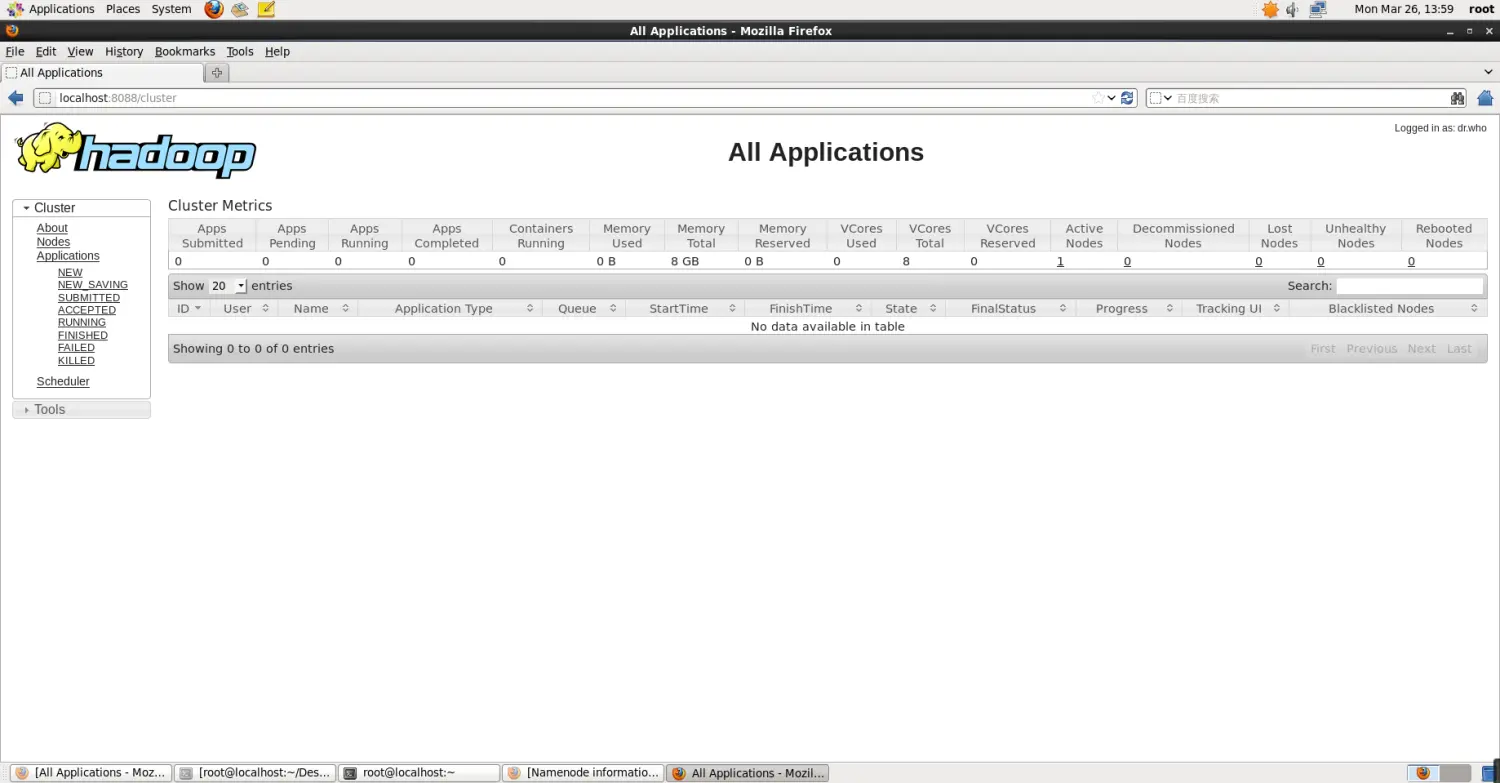This screenshot has width=1500, height=783.
Task: Open the Applications sidebar link
Action: 68,256
